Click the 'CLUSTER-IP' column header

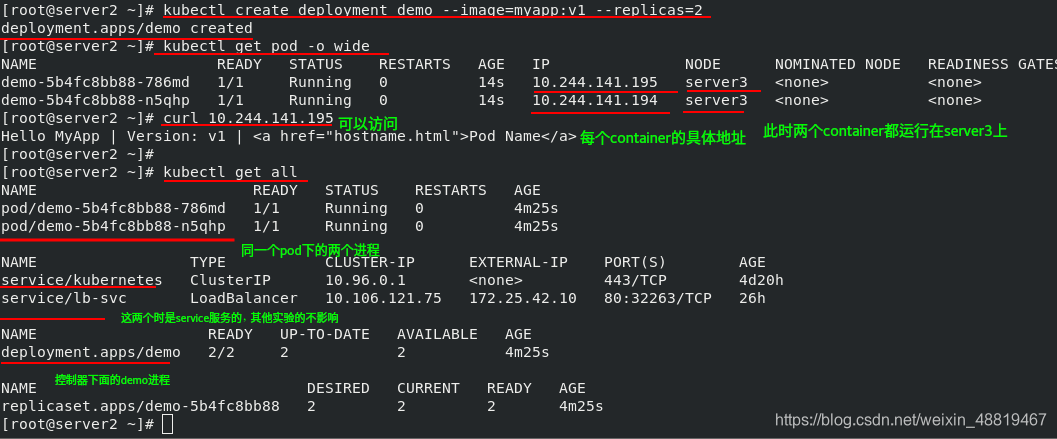(x=369, y=262)
